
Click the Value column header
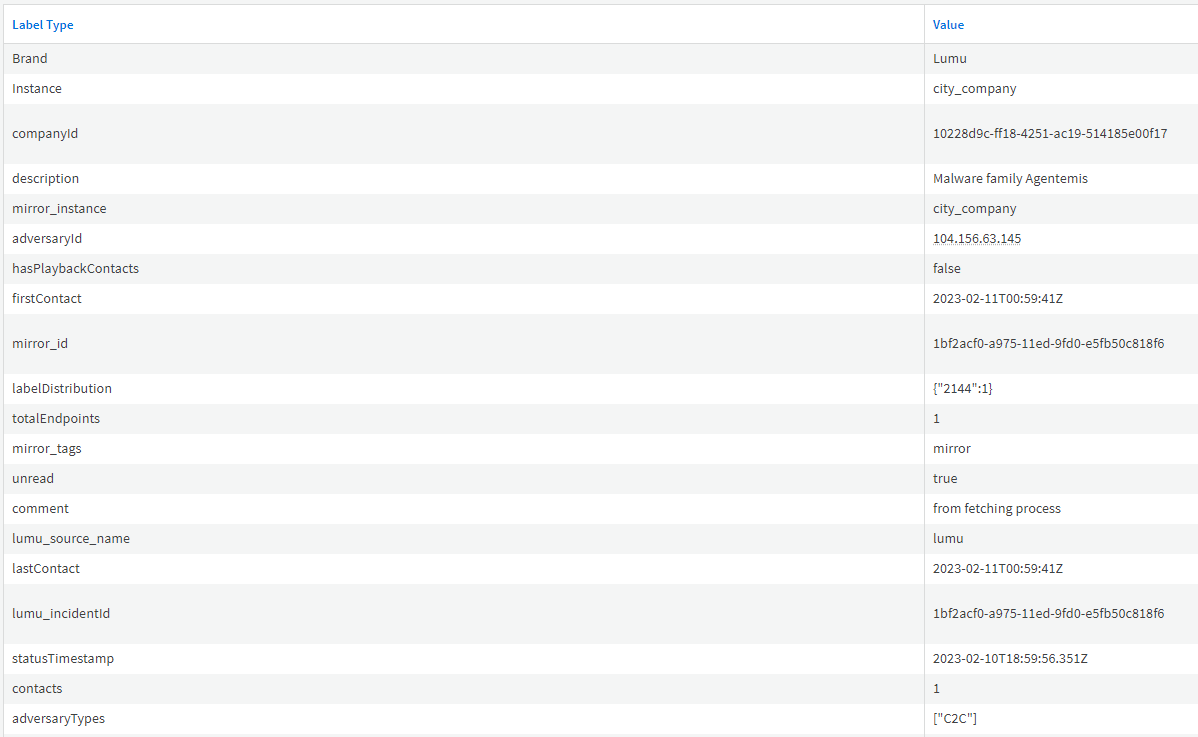[948, 25]
